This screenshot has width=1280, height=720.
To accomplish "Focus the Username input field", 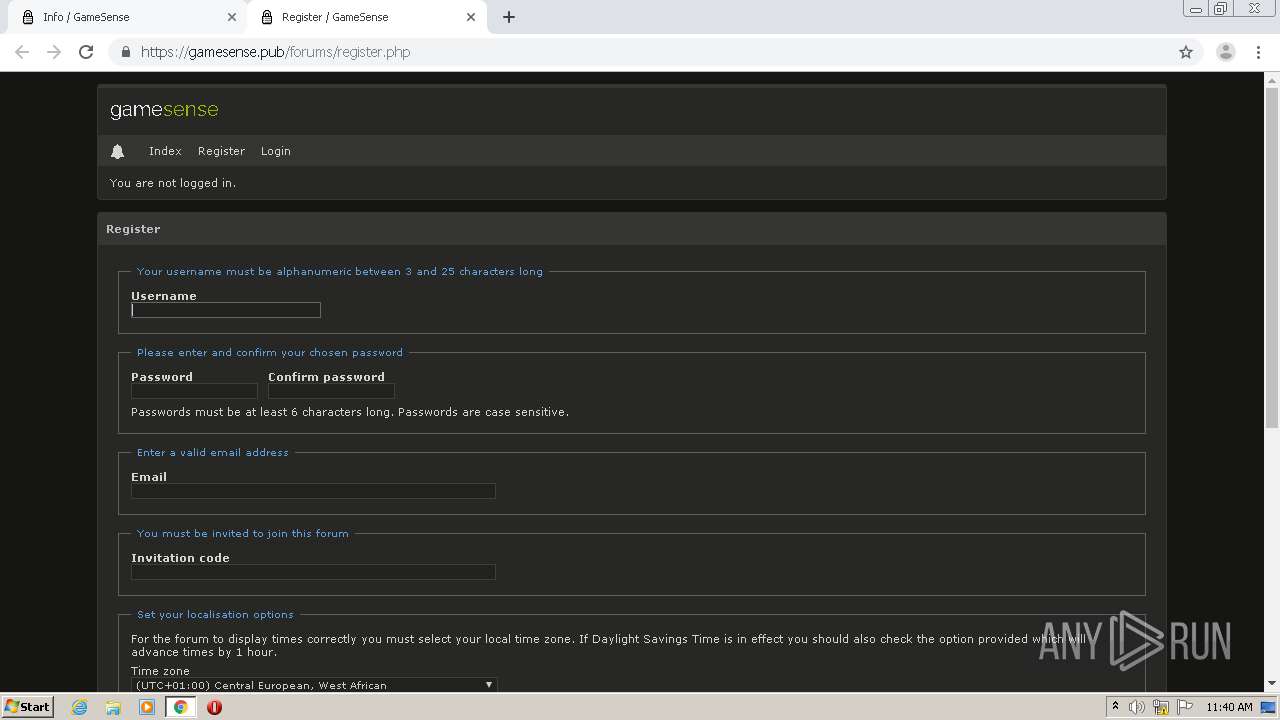I will 226,310.
